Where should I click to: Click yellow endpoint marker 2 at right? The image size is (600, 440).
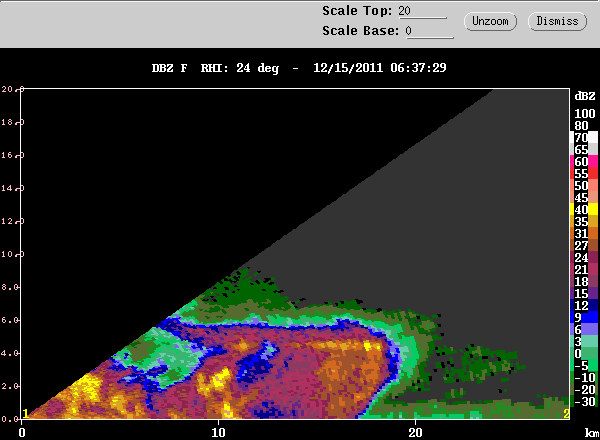click(x=566, y=413)
